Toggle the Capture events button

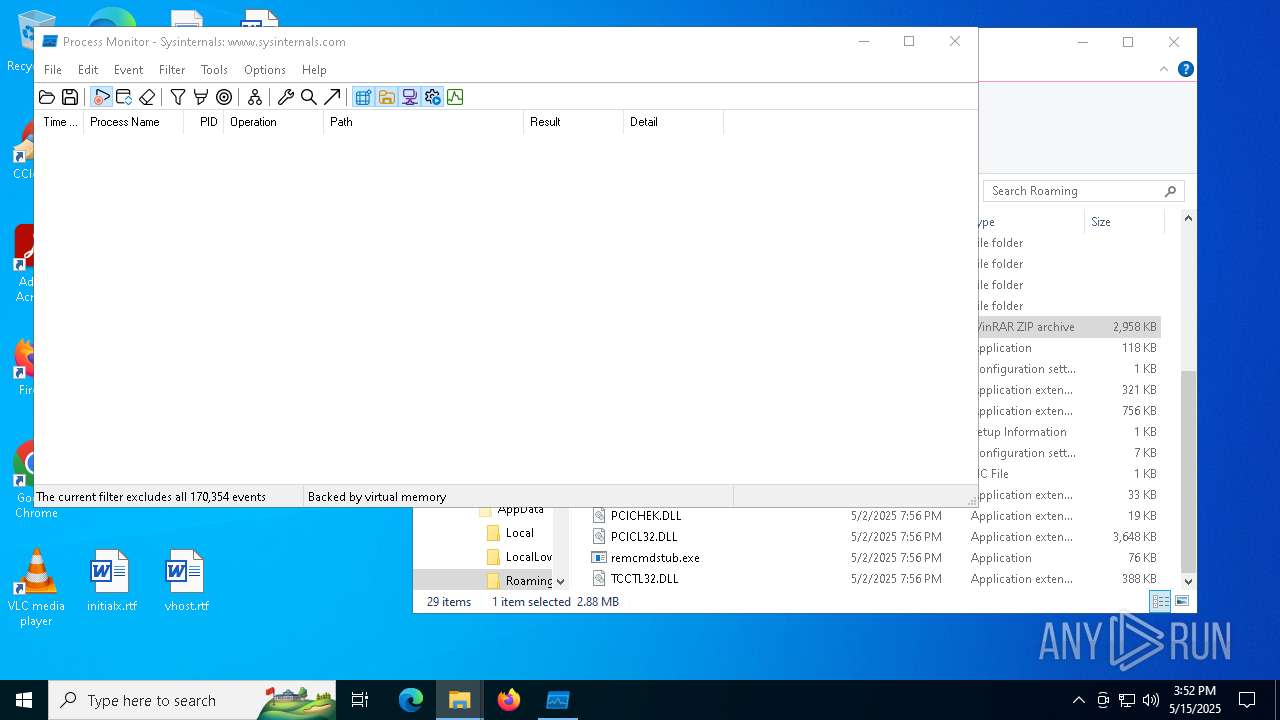click(101, 97)
